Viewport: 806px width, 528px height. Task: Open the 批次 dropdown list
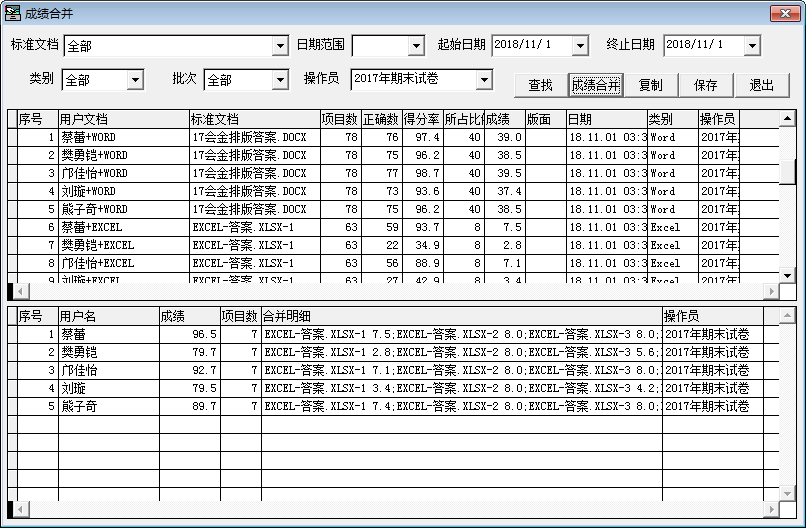(x=280, y=79)
